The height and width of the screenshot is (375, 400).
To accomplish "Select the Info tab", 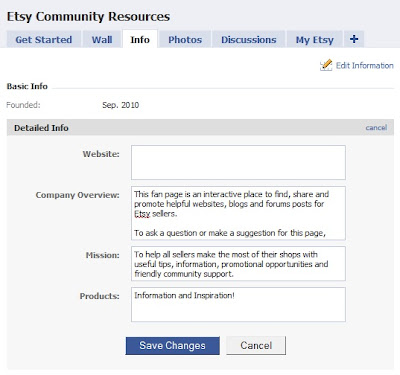I will pos(140,40).
